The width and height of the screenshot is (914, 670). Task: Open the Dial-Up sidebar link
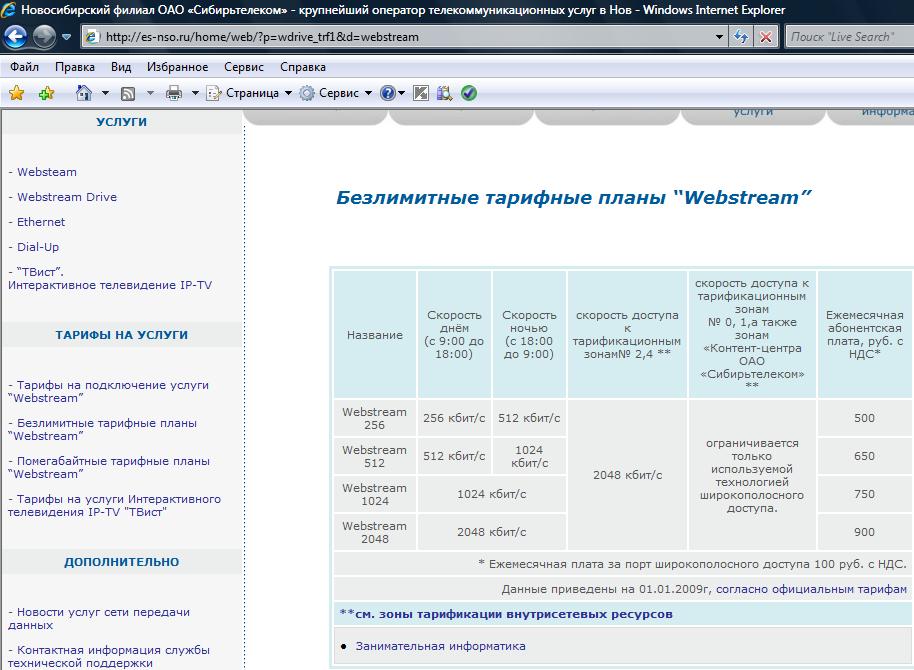(x=38, y=247)
